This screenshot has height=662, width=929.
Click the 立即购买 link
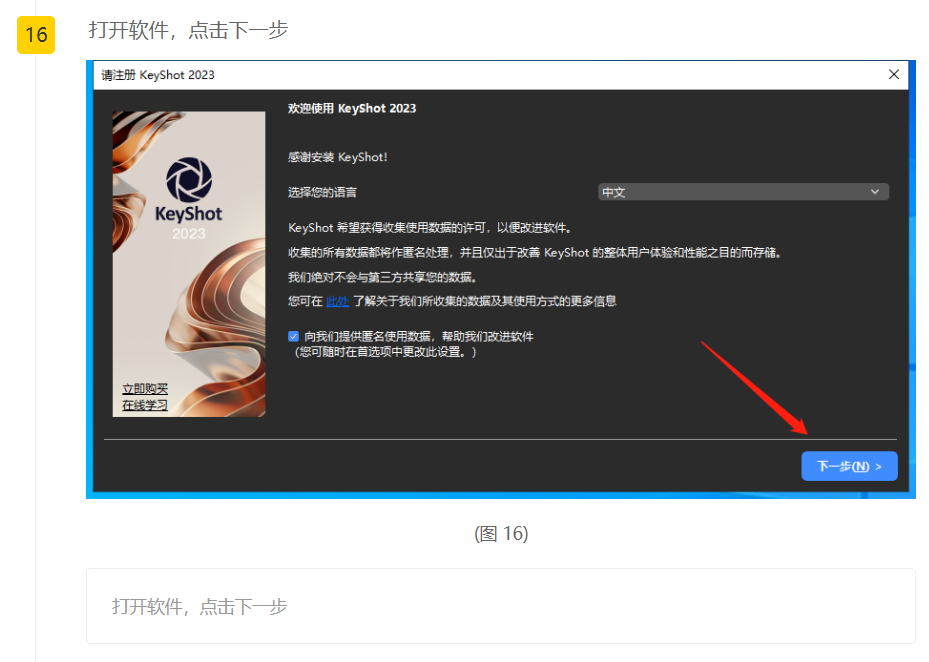[x=145, y=389]
